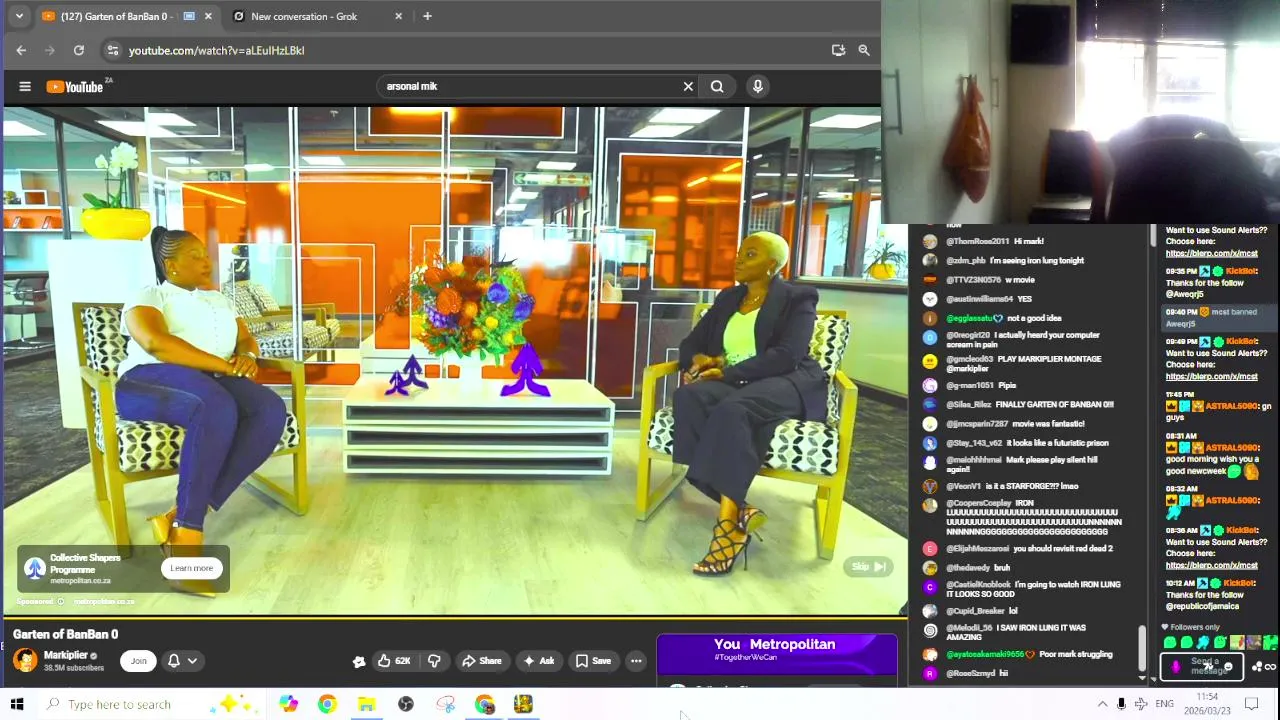
Task: Start voice search with the microphone
Action: tap(758, 87)
